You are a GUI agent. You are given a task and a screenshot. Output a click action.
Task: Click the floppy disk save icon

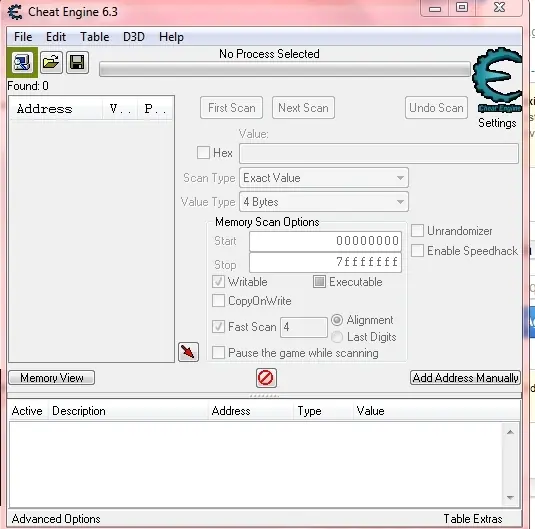77,63
